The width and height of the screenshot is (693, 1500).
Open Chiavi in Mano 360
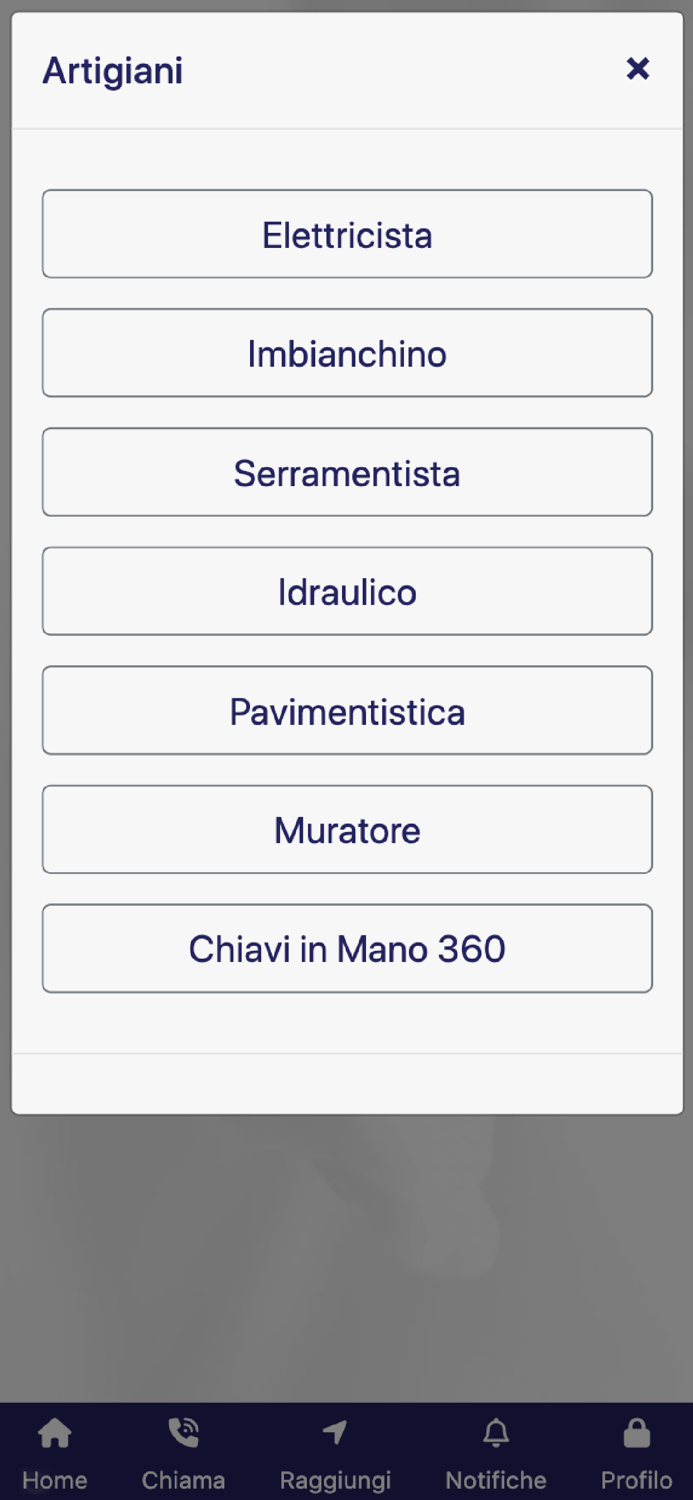pos(346,948)
